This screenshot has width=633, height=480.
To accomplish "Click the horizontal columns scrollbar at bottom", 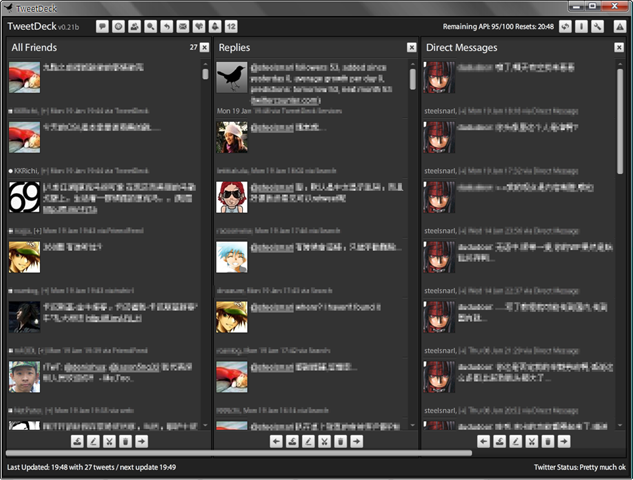I will coord(239,453).
